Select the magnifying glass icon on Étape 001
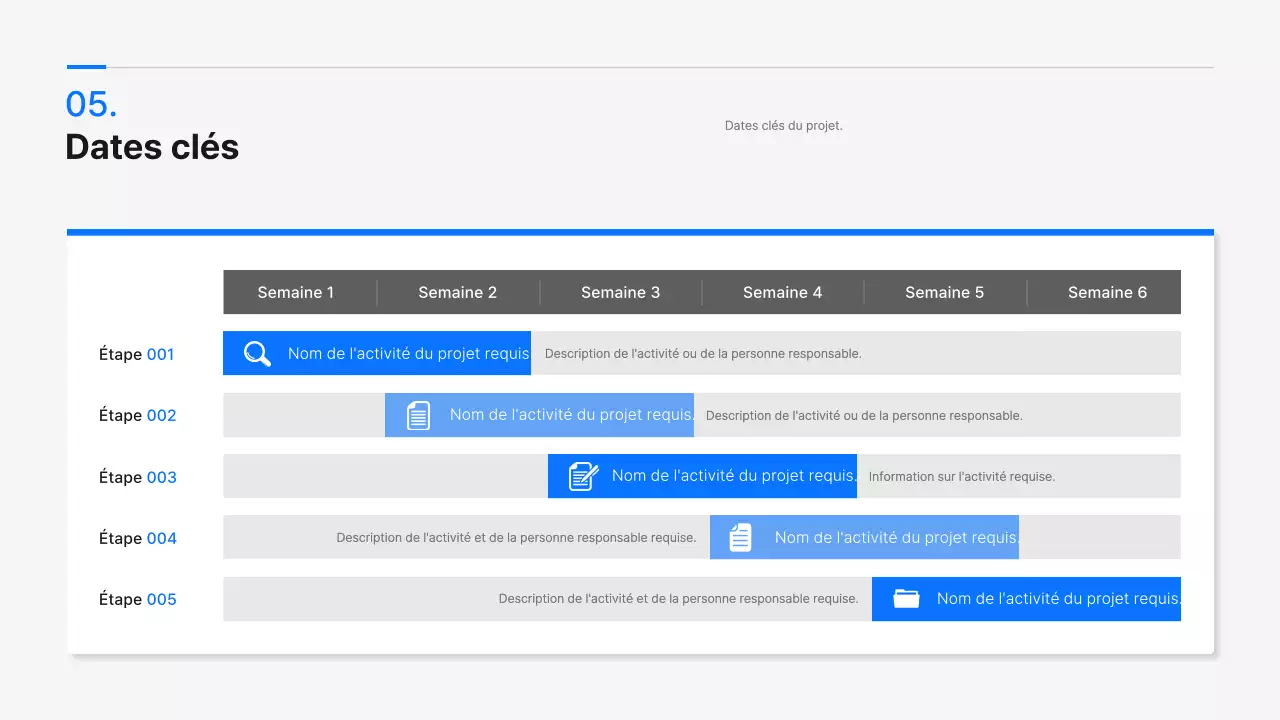The width and height of the screenshot is (1280, 720). coord(256,353)
